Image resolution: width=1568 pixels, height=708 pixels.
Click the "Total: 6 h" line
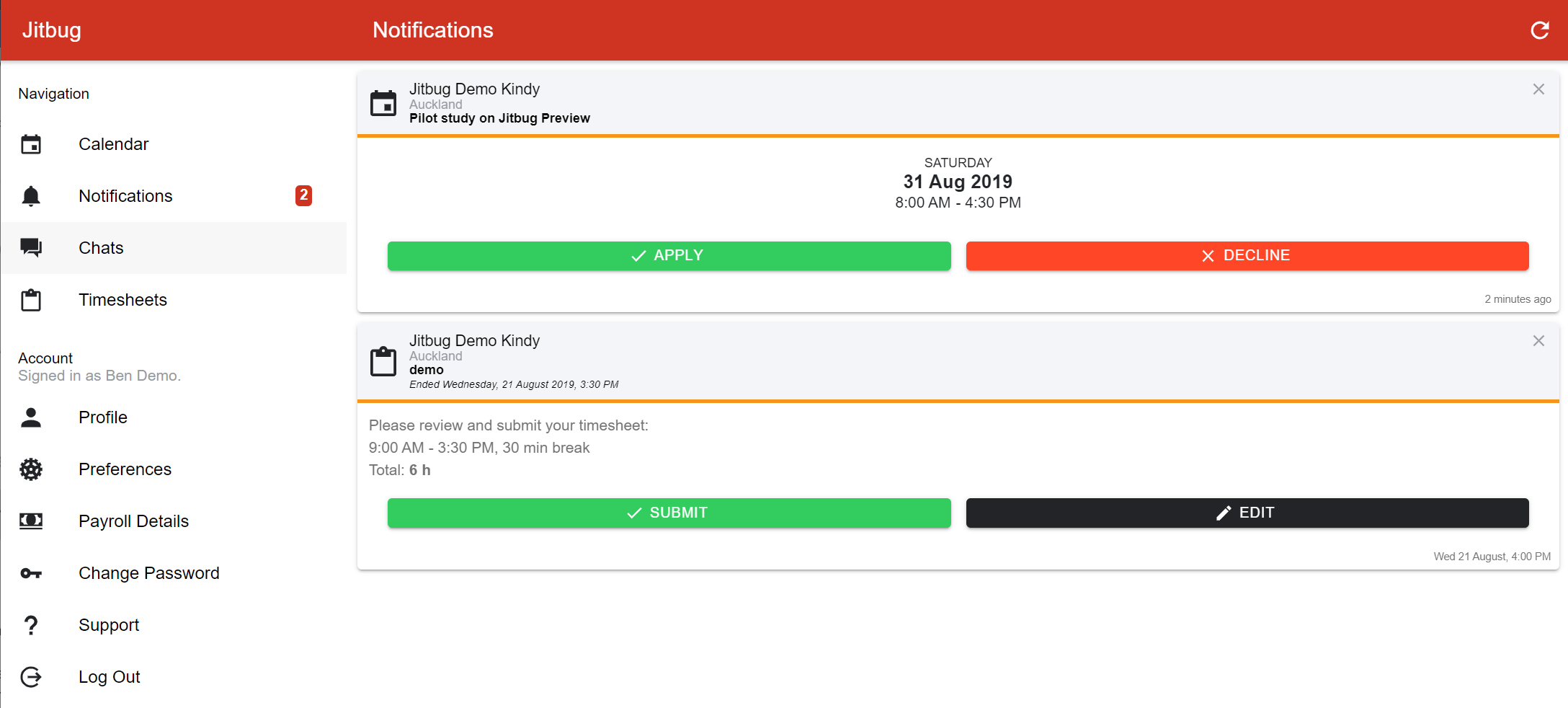click(x=400, y=470)
